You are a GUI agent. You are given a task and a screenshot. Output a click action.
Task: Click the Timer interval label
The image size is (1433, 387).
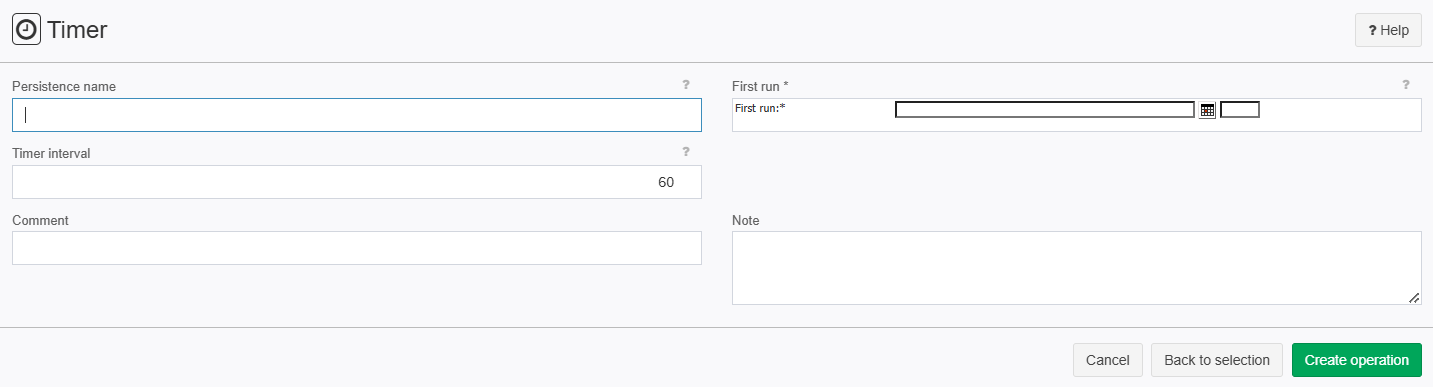point(51,153)
